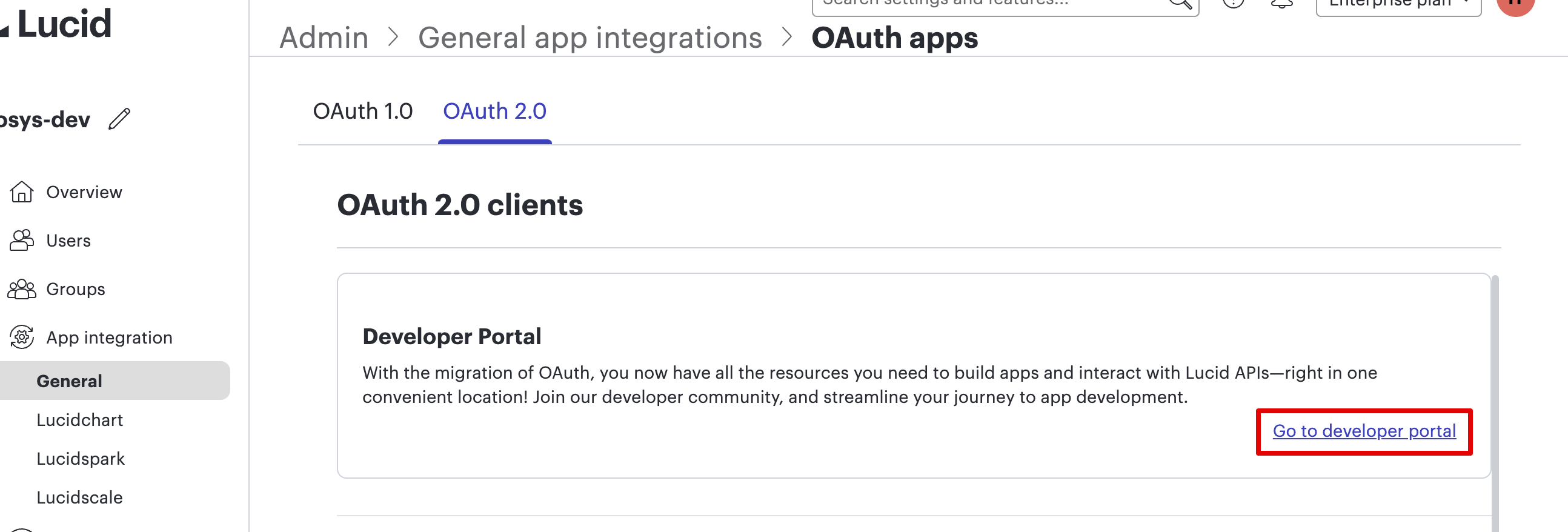
Task: Navigate to Admin breadcrumb
Action: 324,38
